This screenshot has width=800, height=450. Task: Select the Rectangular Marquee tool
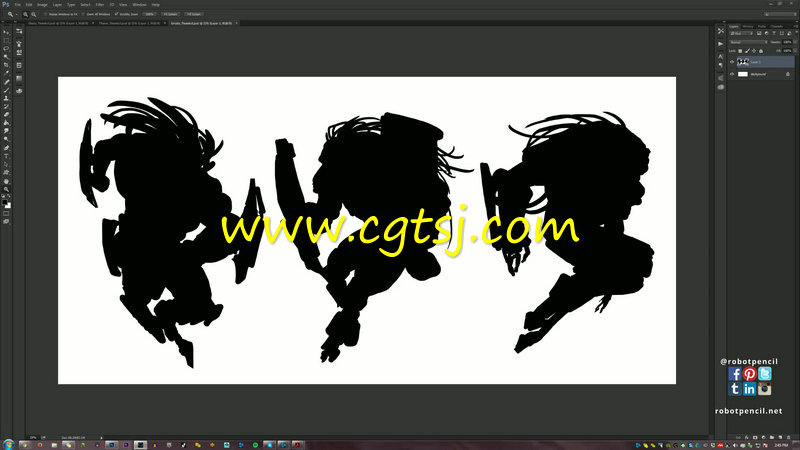[6, 40]
